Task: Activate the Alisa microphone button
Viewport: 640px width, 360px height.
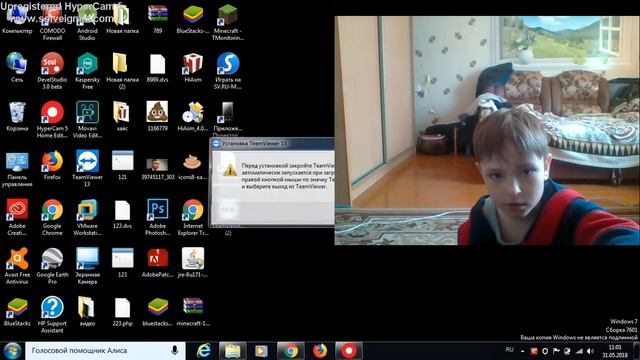Action: pos(175,351)
